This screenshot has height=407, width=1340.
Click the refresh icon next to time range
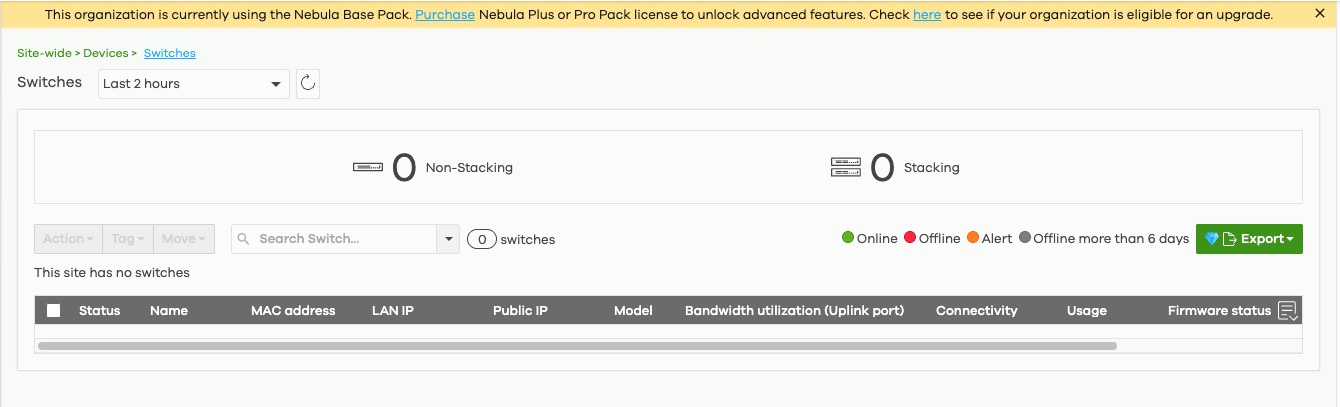[x=308, y=84]
